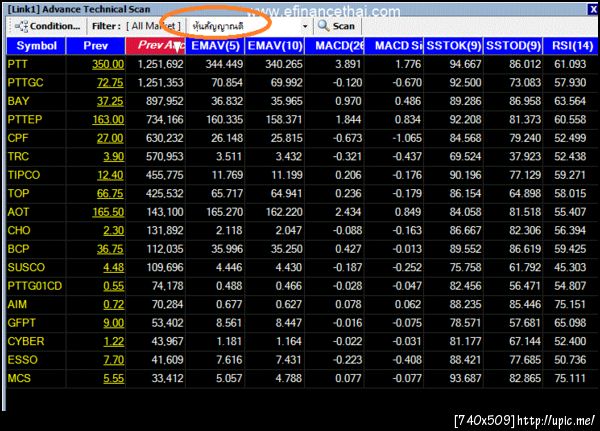This screenshot has height=431, width=600.
Task: Sort by RSI(14) column header
Action: click(x=571, y=46)
